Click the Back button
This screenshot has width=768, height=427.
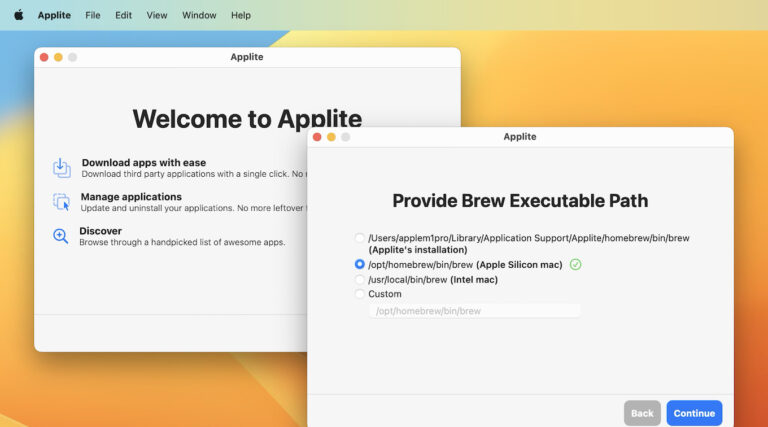coord(642,413)
